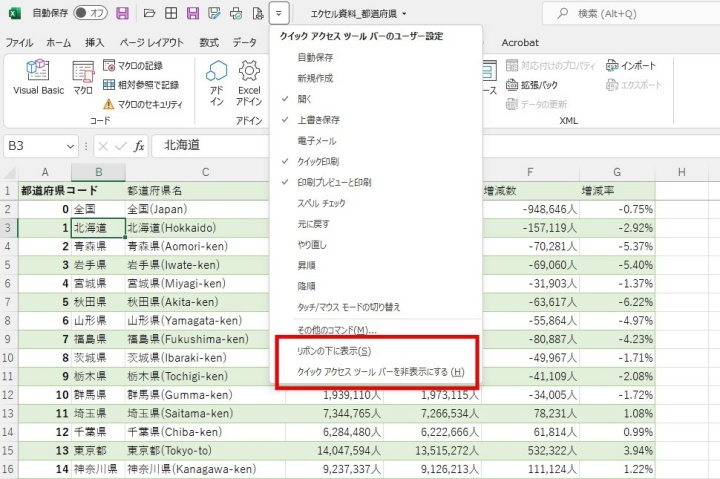Click the Quick Print icon in Quick Access
This screenshot has width=720, height=479.
(236, 13)
